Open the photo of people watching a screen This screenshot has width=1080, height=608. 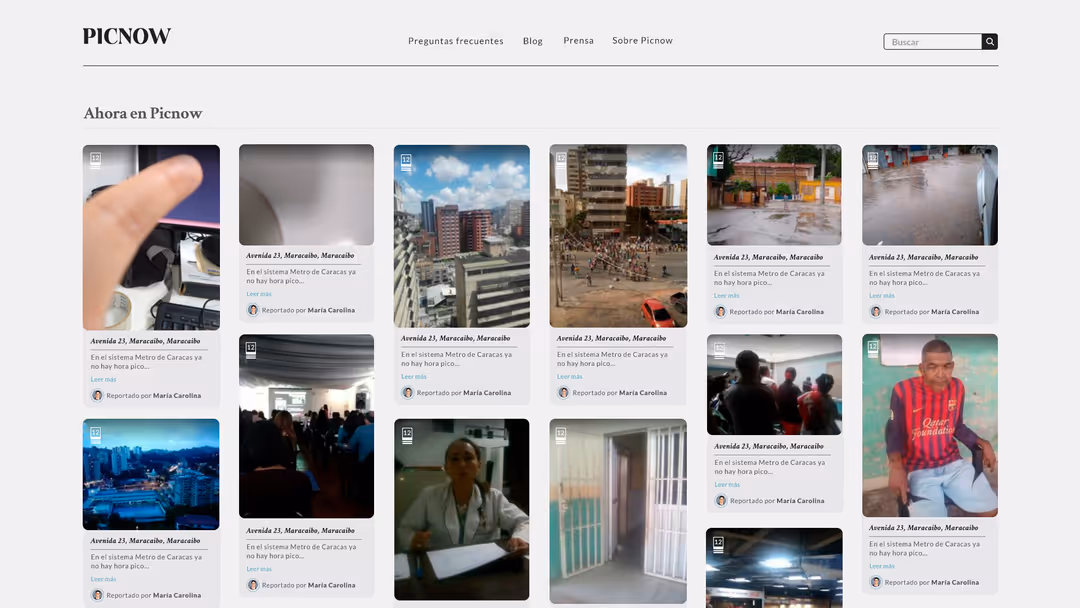pos(774,385)
